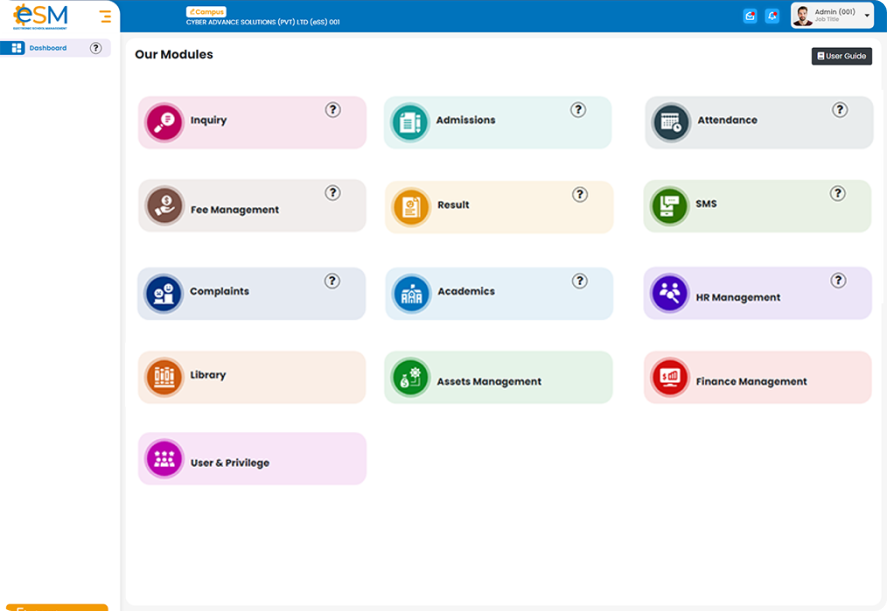The height and width of the screenshot is (611, 887).
Task: Collapse the sidebar with hamburger icon
Action: [105, 16]
